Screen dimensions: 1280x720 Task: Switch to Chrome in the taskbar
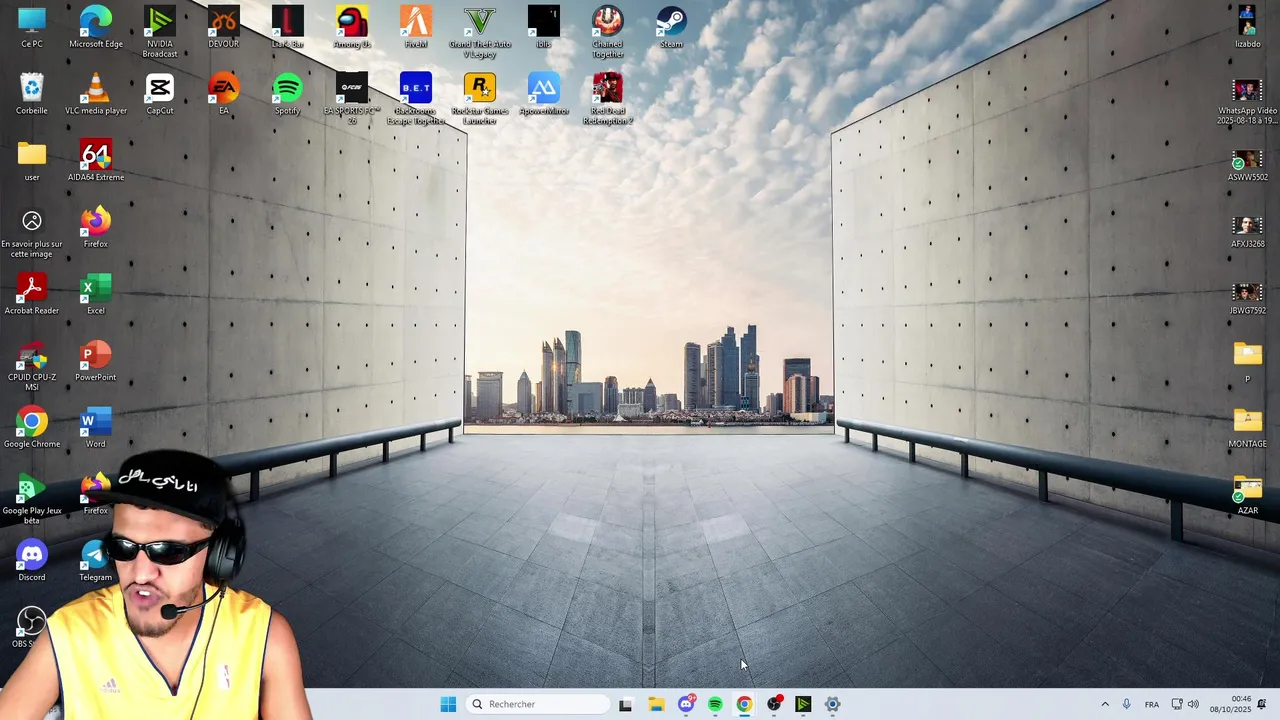[x=744, y=704]
